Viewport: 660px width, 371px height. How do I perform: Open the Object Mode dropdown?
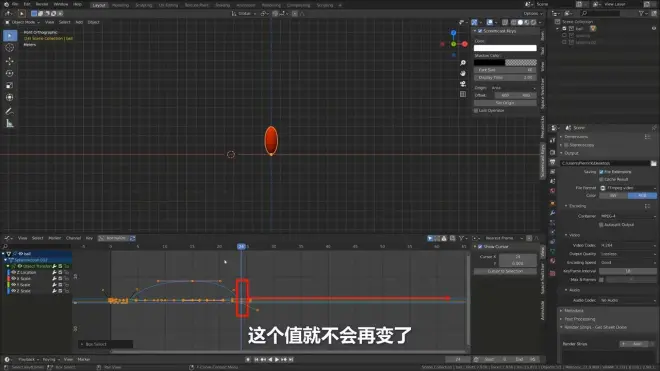23,22
